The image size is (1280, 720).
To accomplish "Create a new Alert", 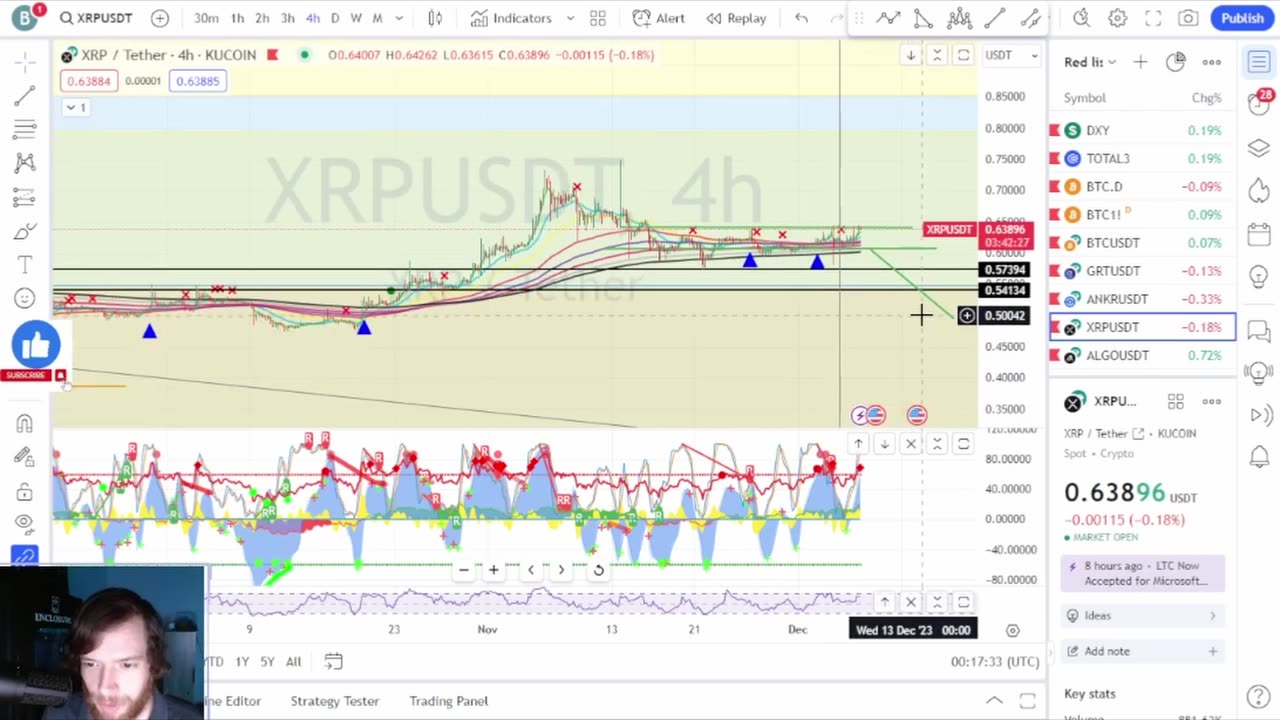I will [659, 18].
